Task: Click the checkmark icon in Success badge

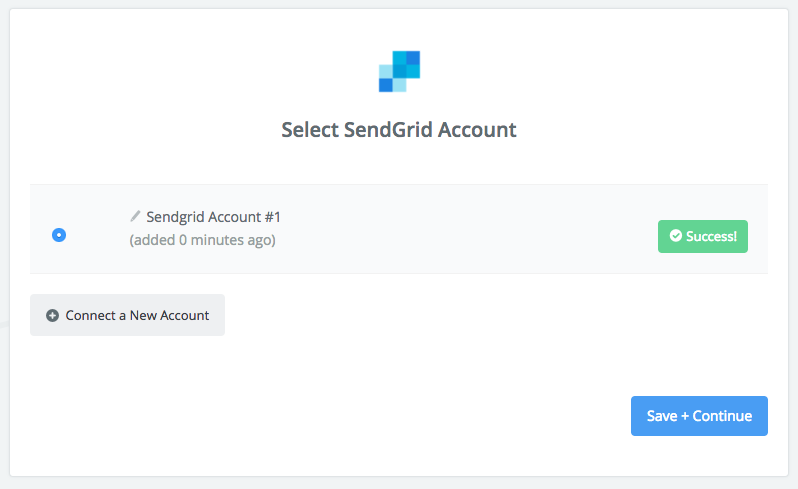Action: click(675, 236)
